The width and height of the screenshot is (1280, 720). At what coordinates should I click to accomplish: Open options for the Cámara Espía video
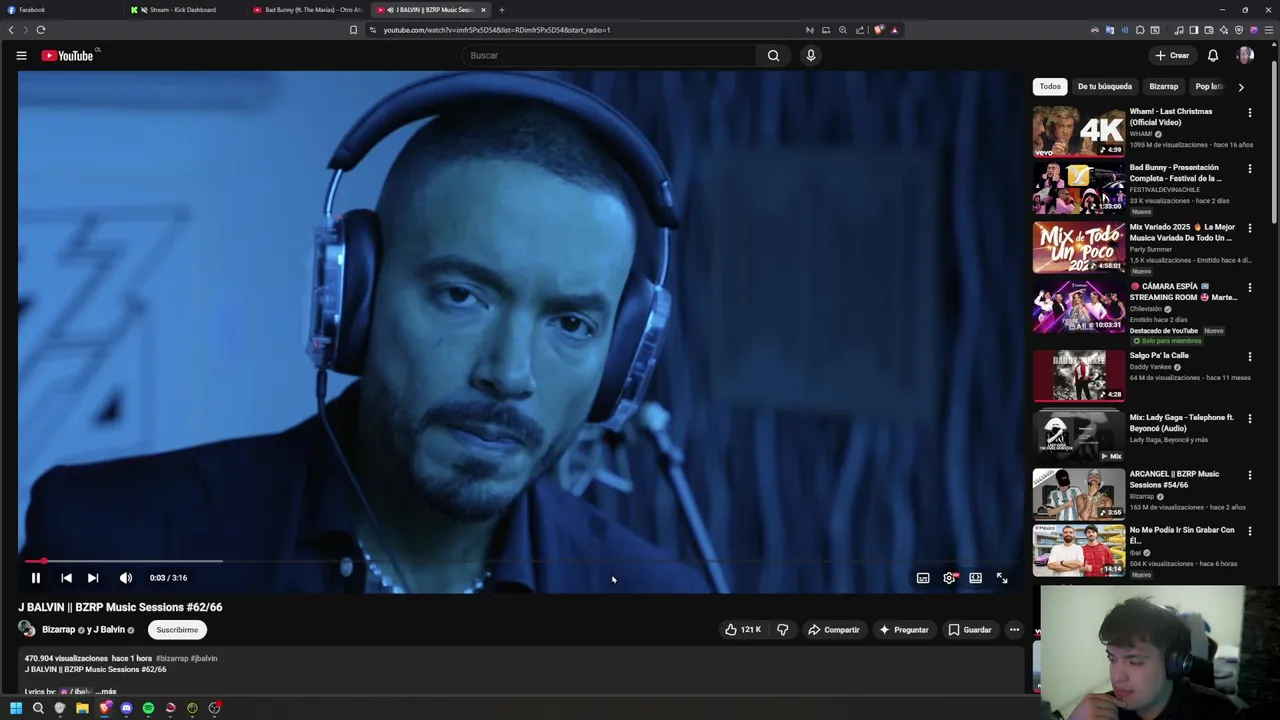[1249, 288]
